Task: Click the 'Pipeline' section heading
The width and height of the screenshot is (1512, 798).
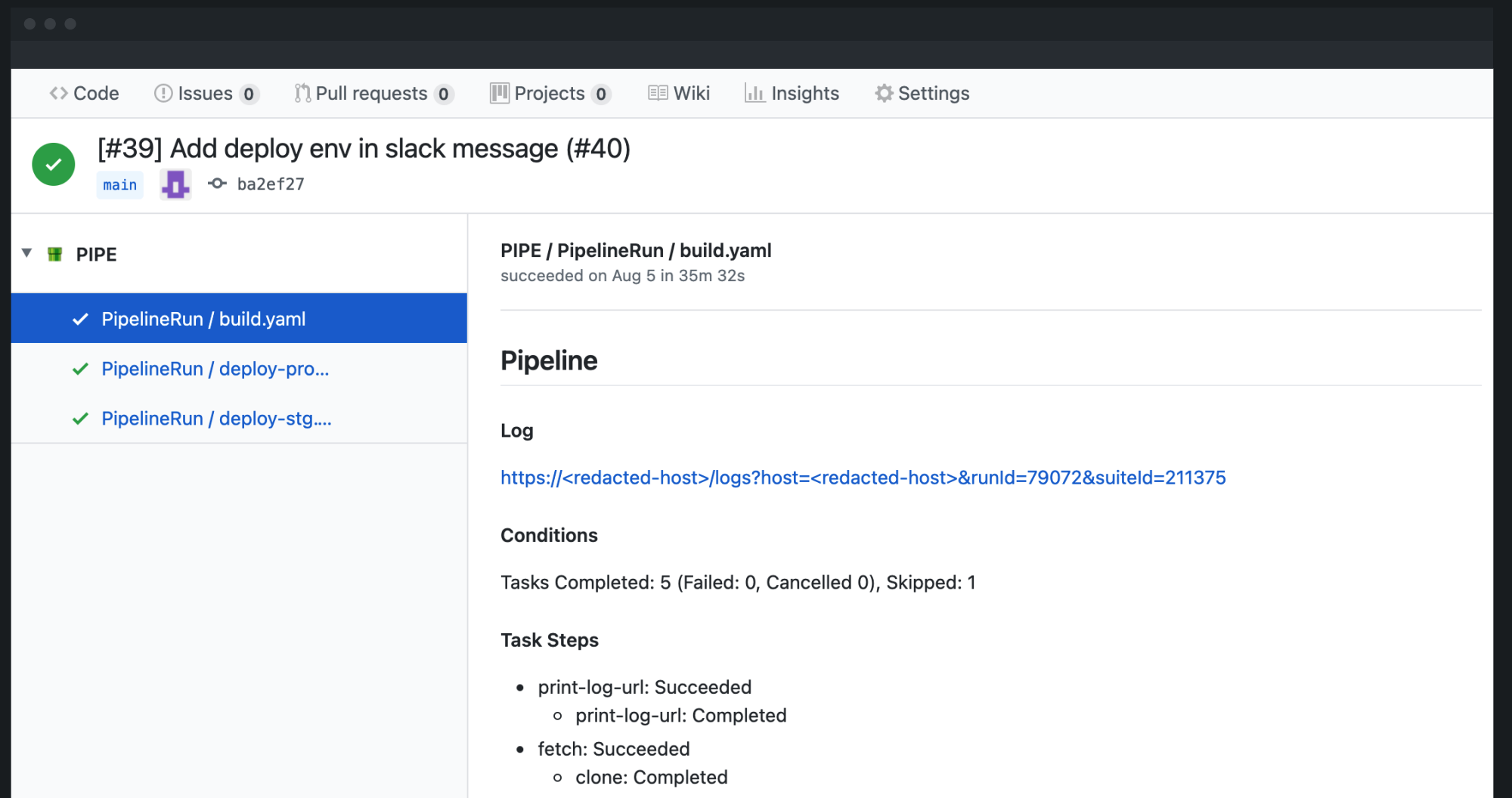Action: coord(549,360)
